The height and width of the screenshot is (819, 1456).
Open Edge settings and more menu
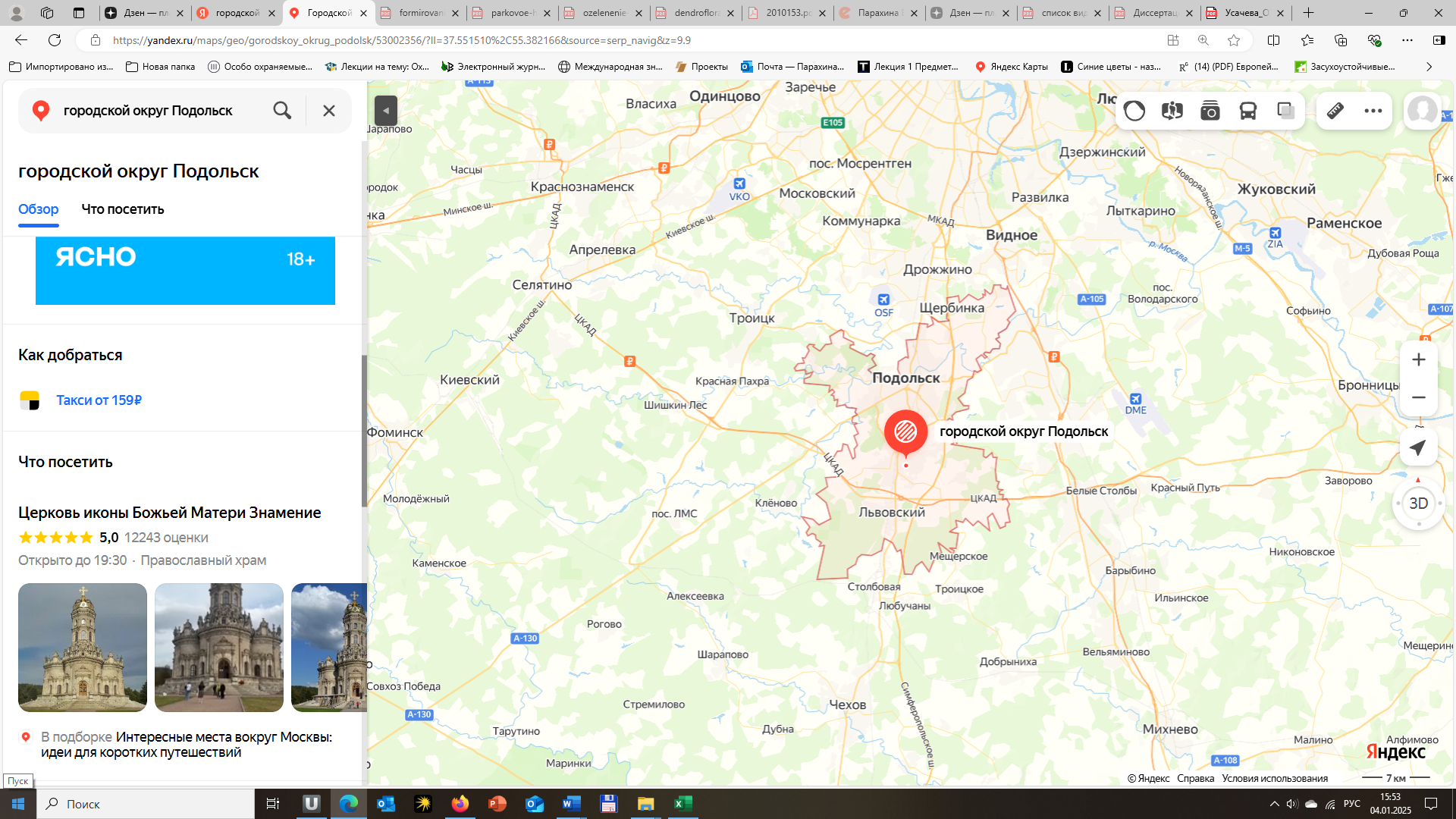click(x=1407, y=40)
